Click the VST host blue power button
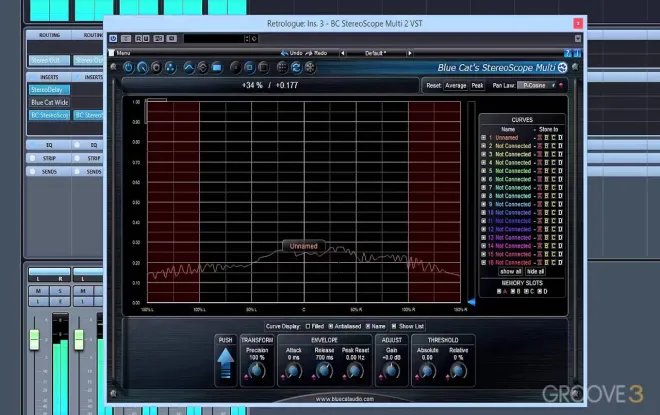Image resolution: width=660 pixels, height=415 pixels. (x=113, y=38)
